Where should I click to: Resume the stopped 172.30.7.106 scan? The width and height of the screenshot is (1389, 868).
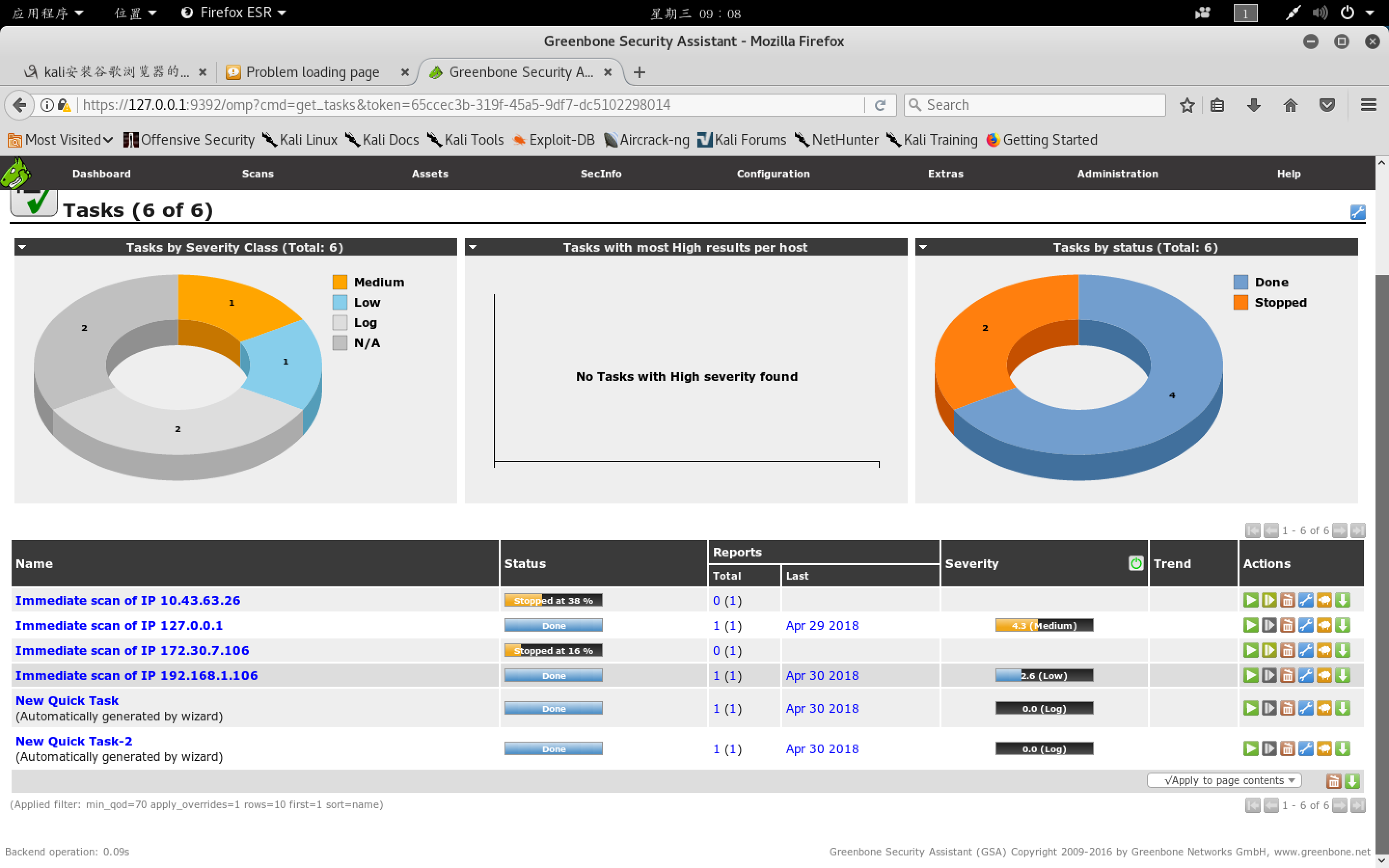(1269, 651)
